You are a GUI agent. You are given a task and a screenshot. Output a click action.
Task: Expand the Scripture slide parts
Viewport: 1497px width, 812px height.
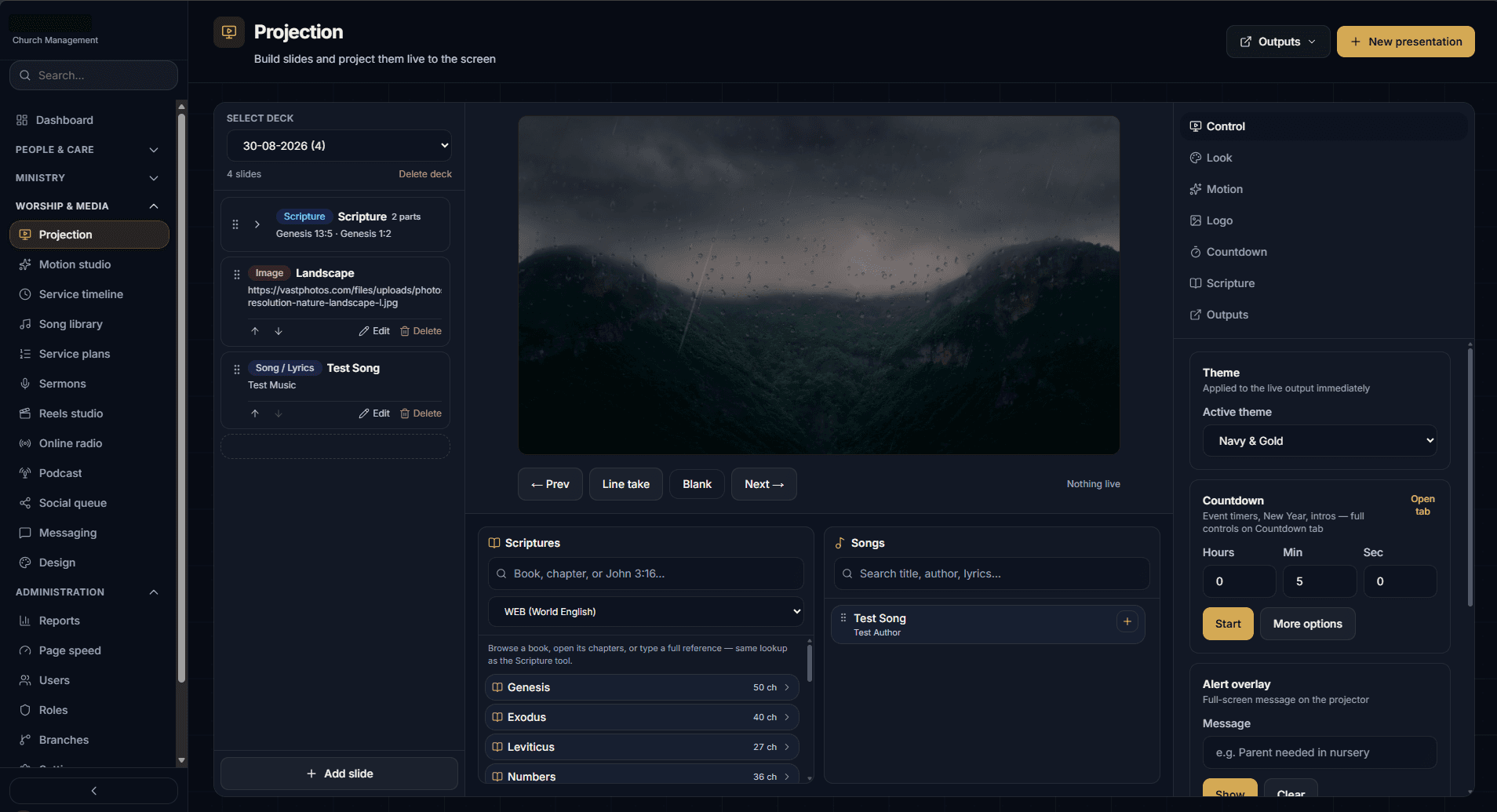point(257,224)
